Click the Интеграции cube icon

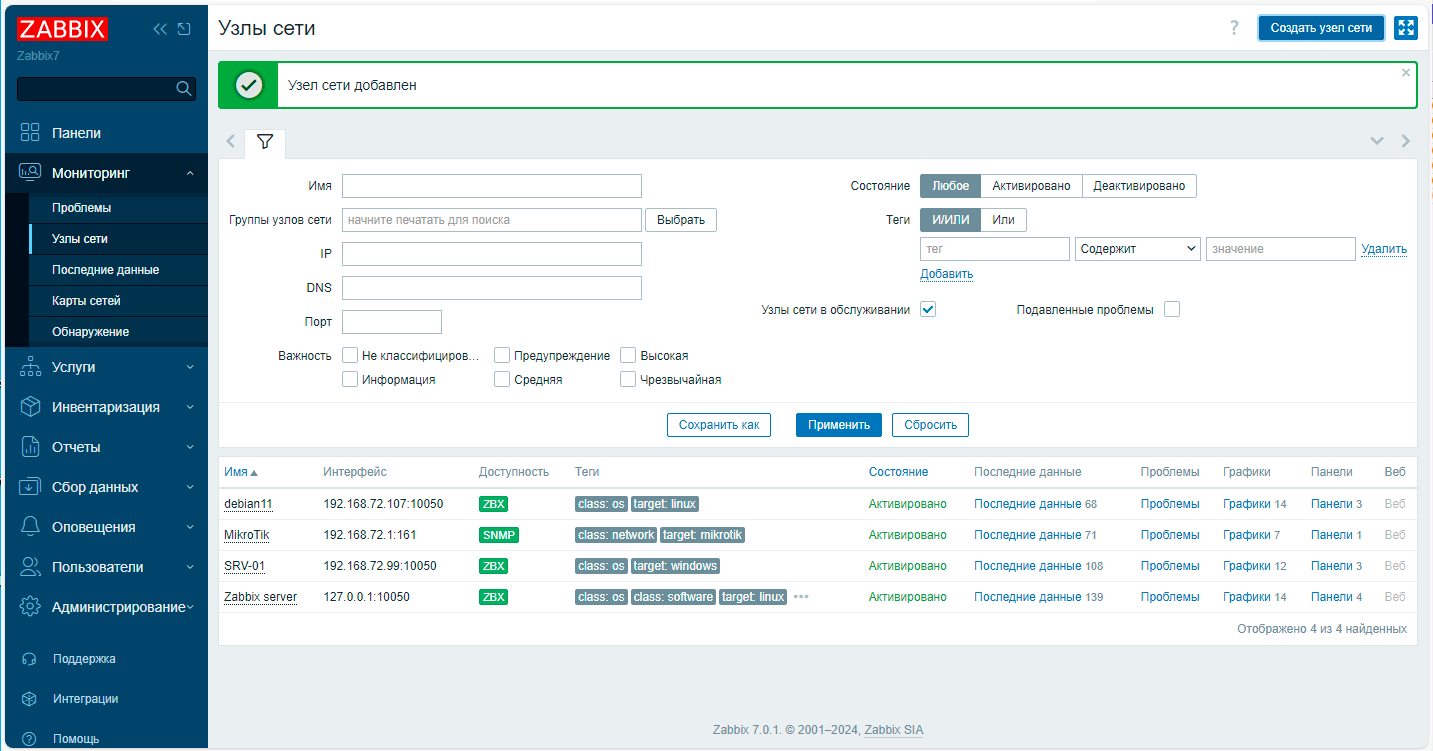click(x=30, y=699)
